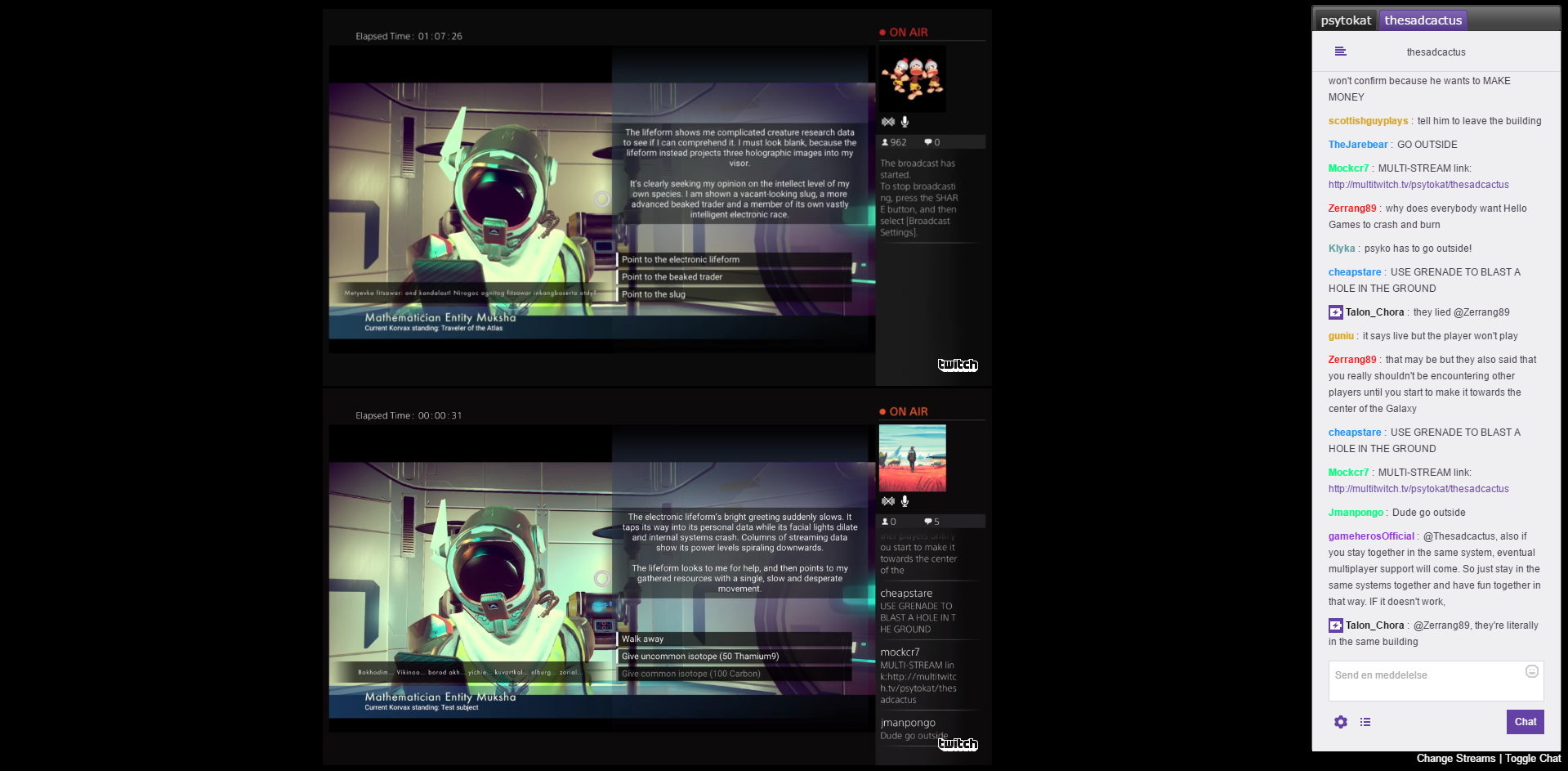
Task: Click bottom stream ON AIR indicator
Action: [904, 412]
